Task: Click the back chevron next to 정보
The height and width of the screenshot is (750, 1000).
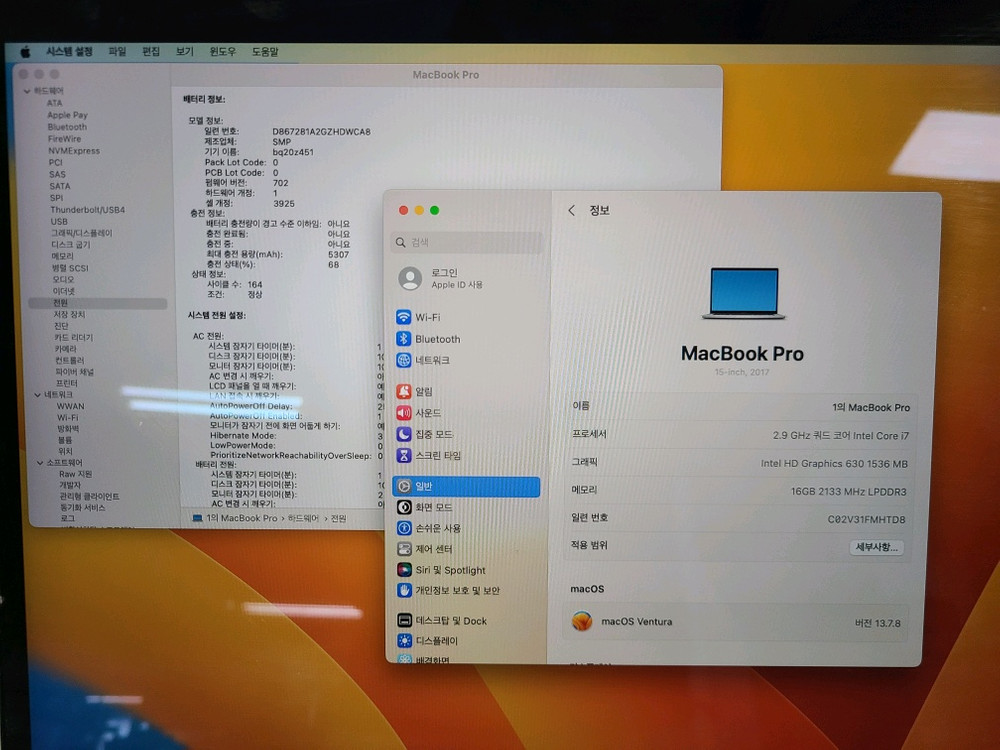Action: click(571, 211)
